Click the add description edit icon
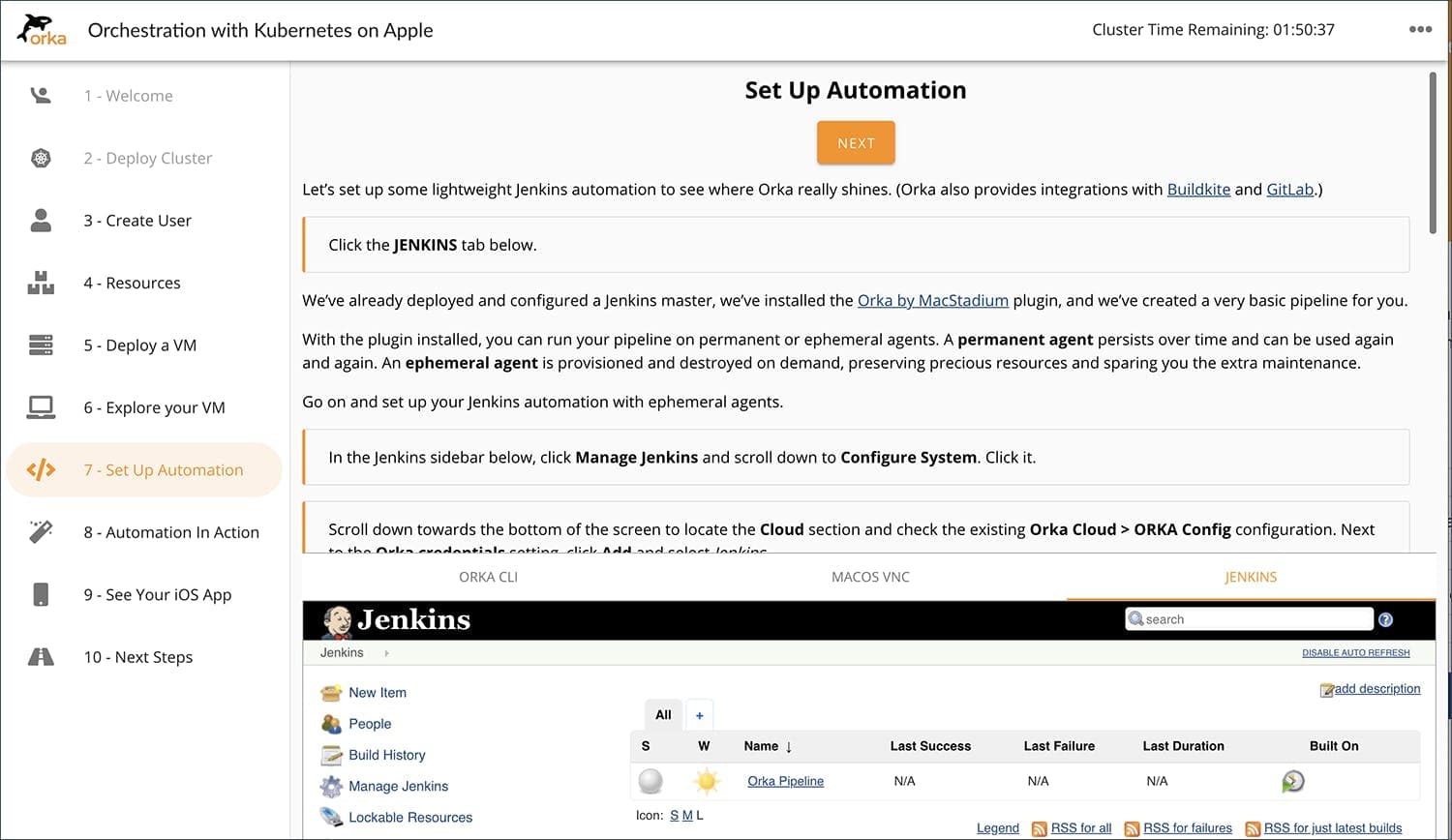 coord(1327,690)
